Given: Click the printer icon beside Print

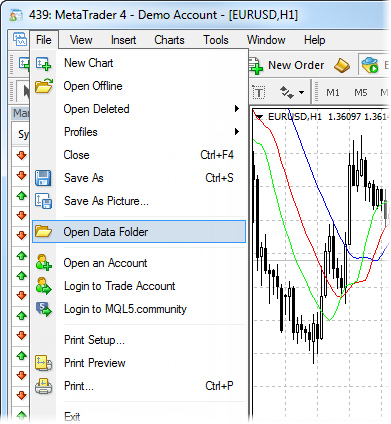Looking at the screenshot, I should pos(44,386).
